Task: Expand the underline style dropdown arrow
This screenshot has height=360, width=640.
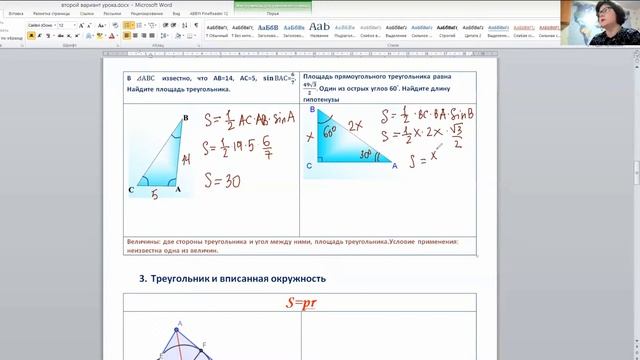Action: pyautogui.click(x=53, y=36)
